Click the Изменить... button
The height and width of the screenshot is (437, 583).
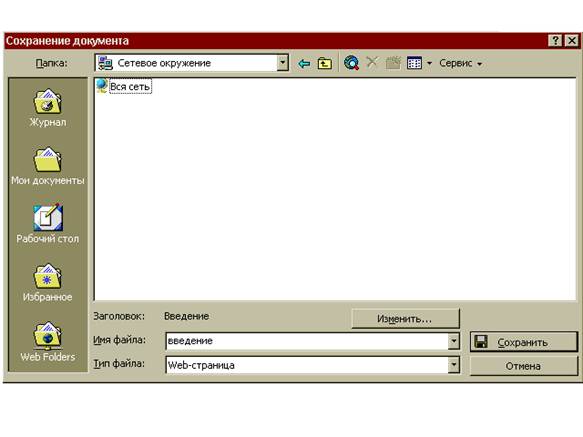[x=405, y=319]
